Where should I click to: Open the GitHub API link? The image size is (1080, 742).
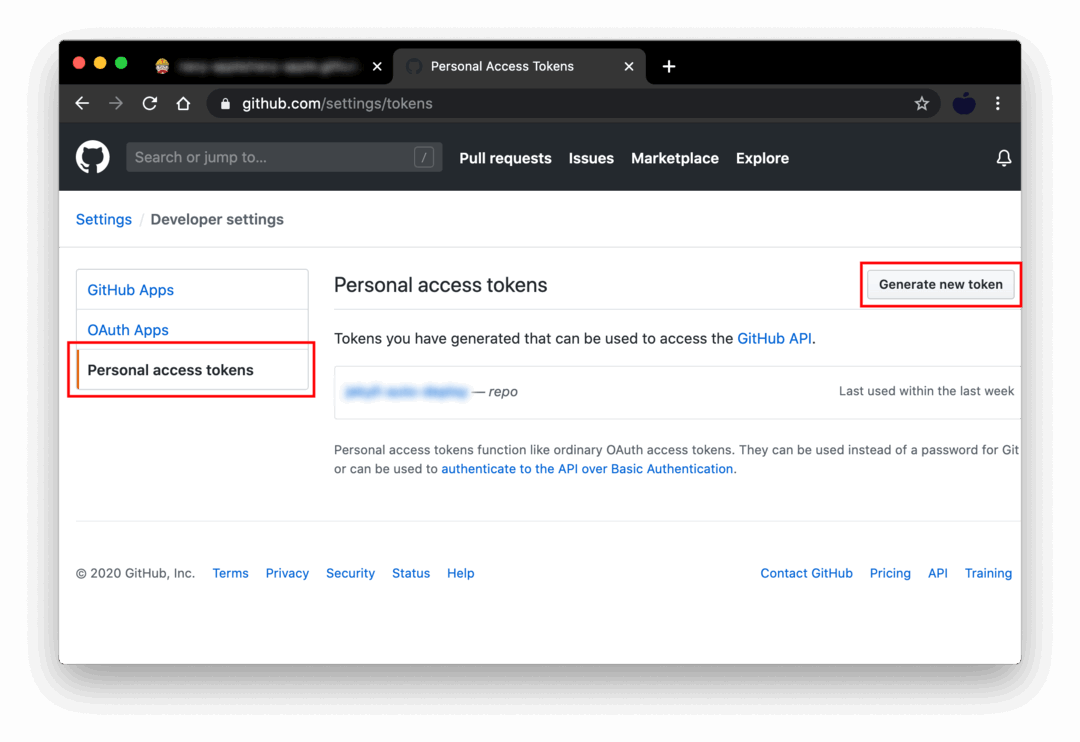(775, 338)
